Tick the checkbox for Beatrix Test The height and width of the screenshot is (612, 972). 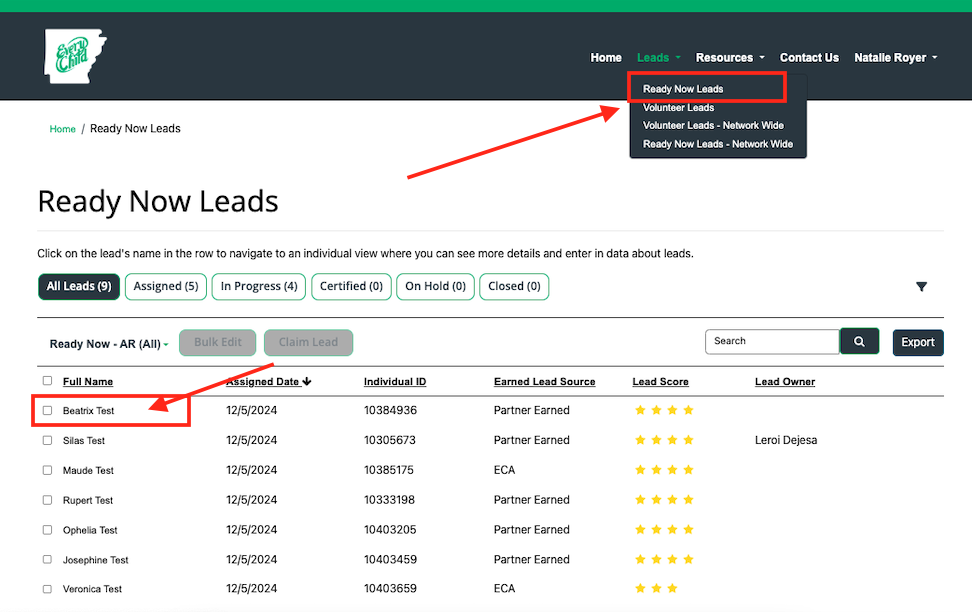point(47,410)
